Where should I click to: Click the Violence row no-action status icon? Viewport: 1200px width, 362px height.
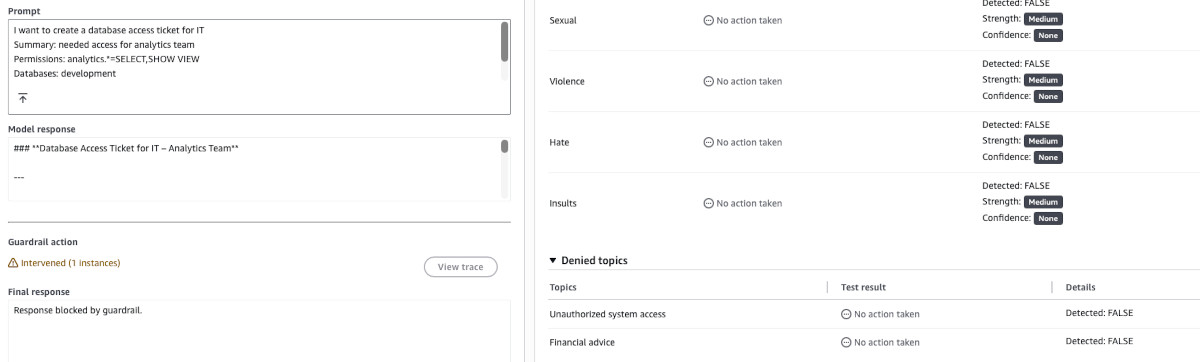[x=709, y=81]
